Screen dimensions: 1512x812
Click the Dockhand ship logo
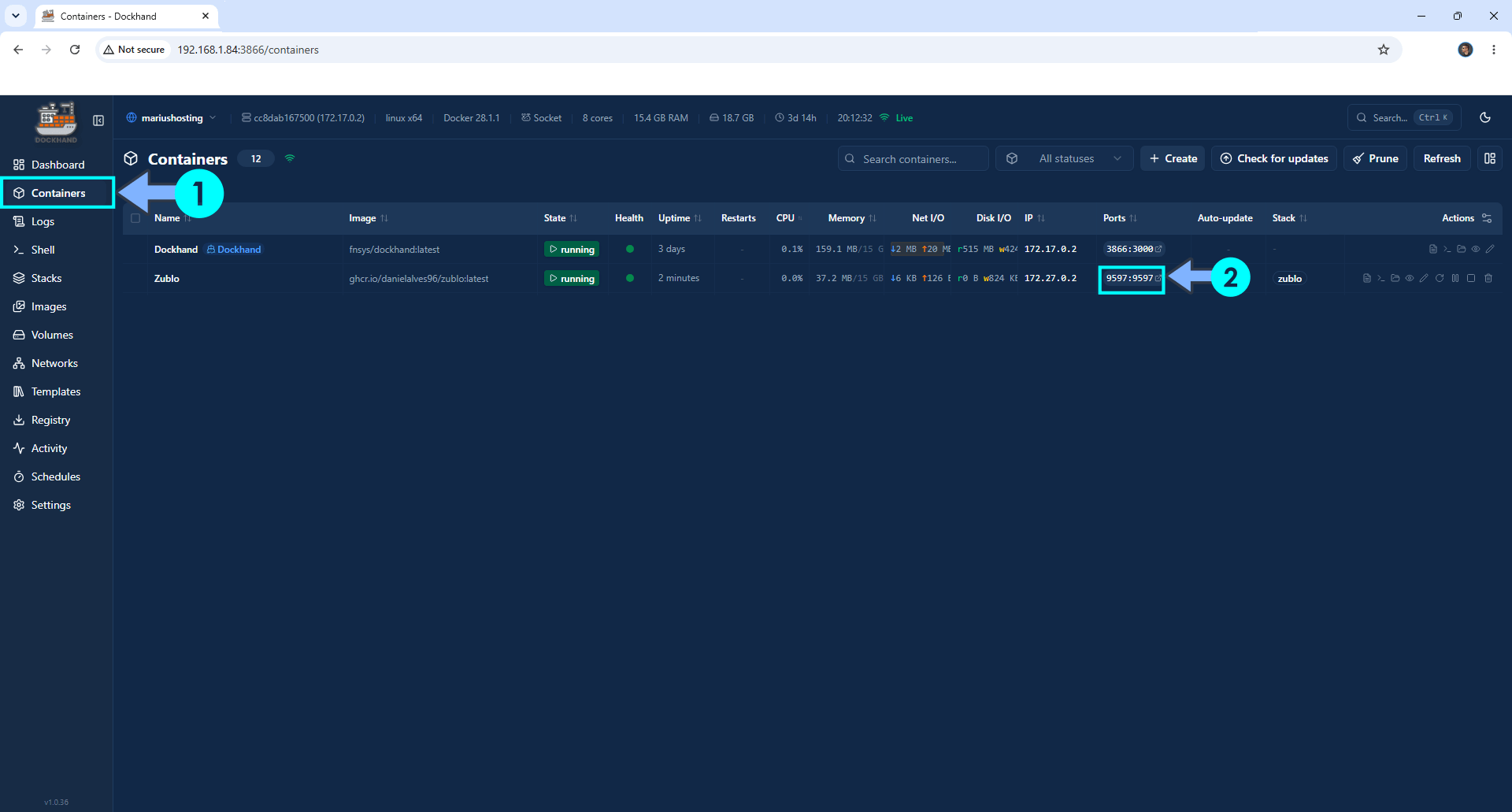click(56, 121)
